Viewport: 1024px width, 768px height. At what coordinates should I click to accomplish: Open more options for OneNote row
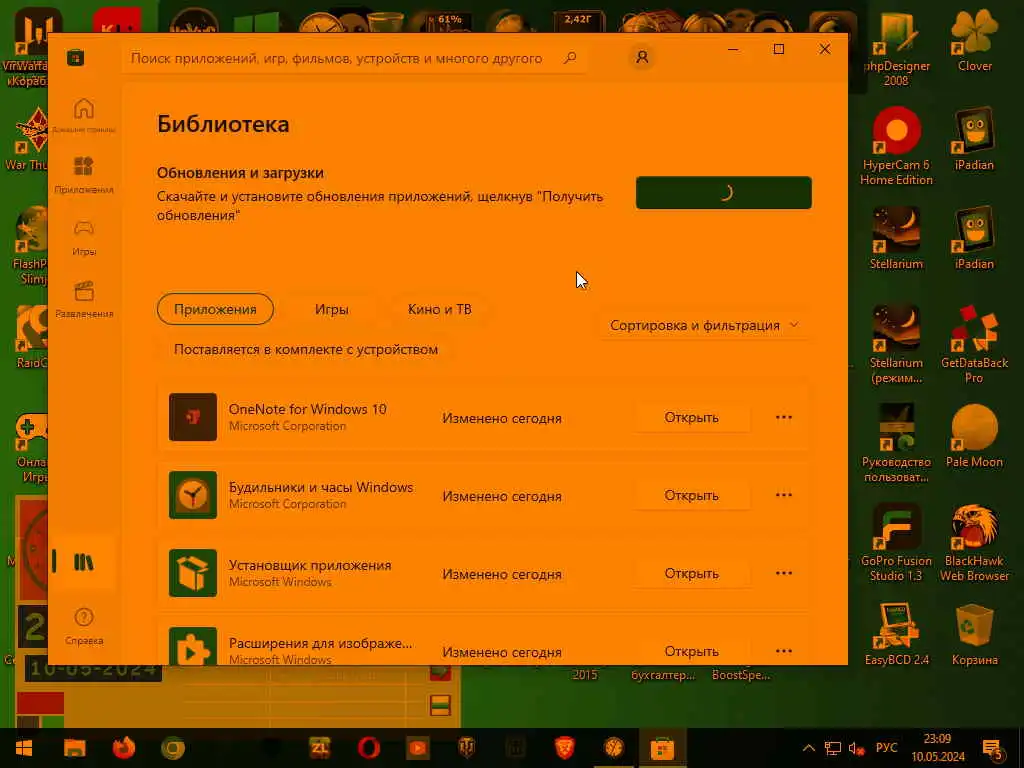coord(784,417)
